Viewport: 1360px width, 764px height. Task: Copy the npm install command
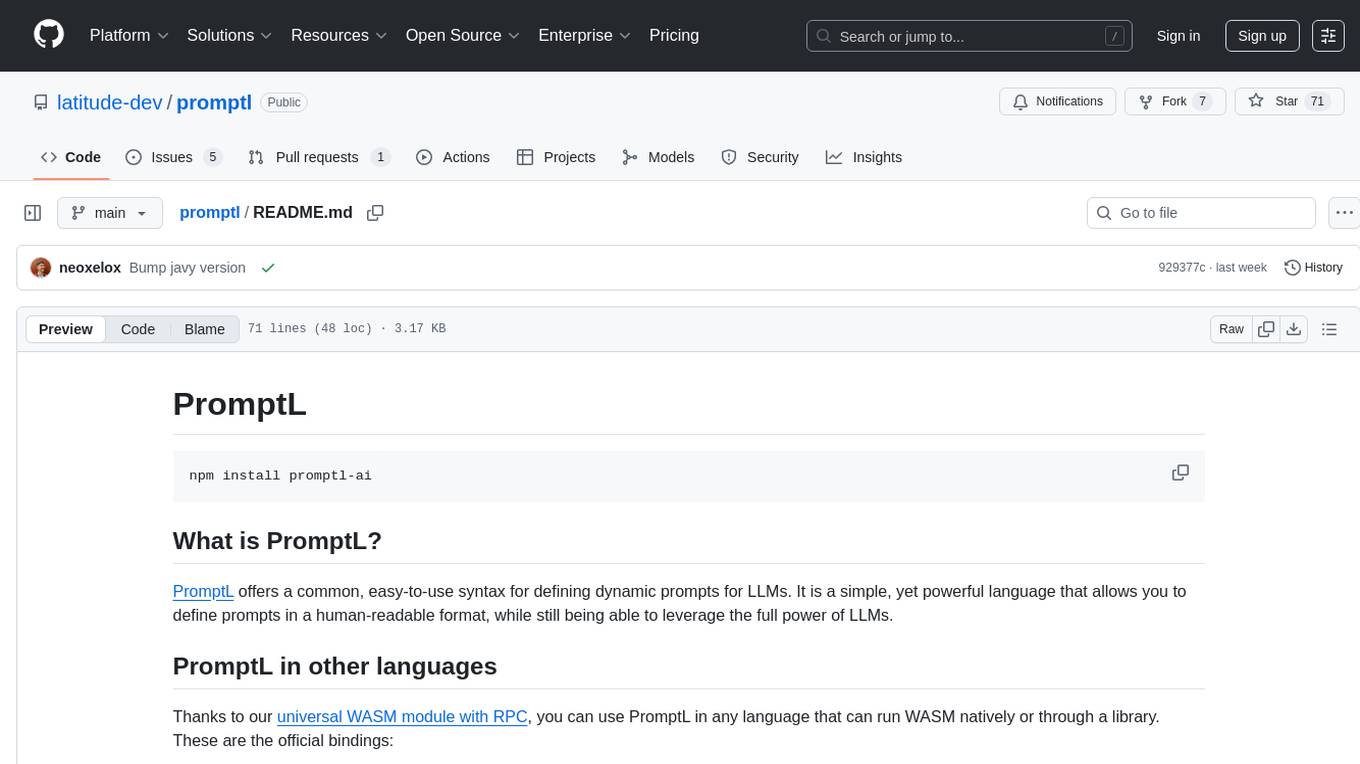click(1180, 473)
